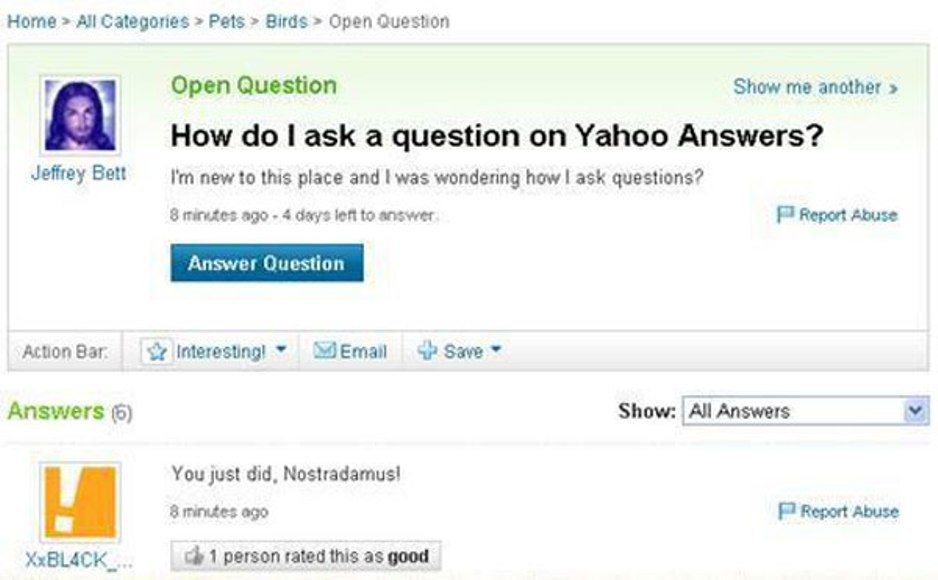Open Jeffrey Bett's profile picture
This screenshot has width=938, height=580.
click(x=80, y=115)
